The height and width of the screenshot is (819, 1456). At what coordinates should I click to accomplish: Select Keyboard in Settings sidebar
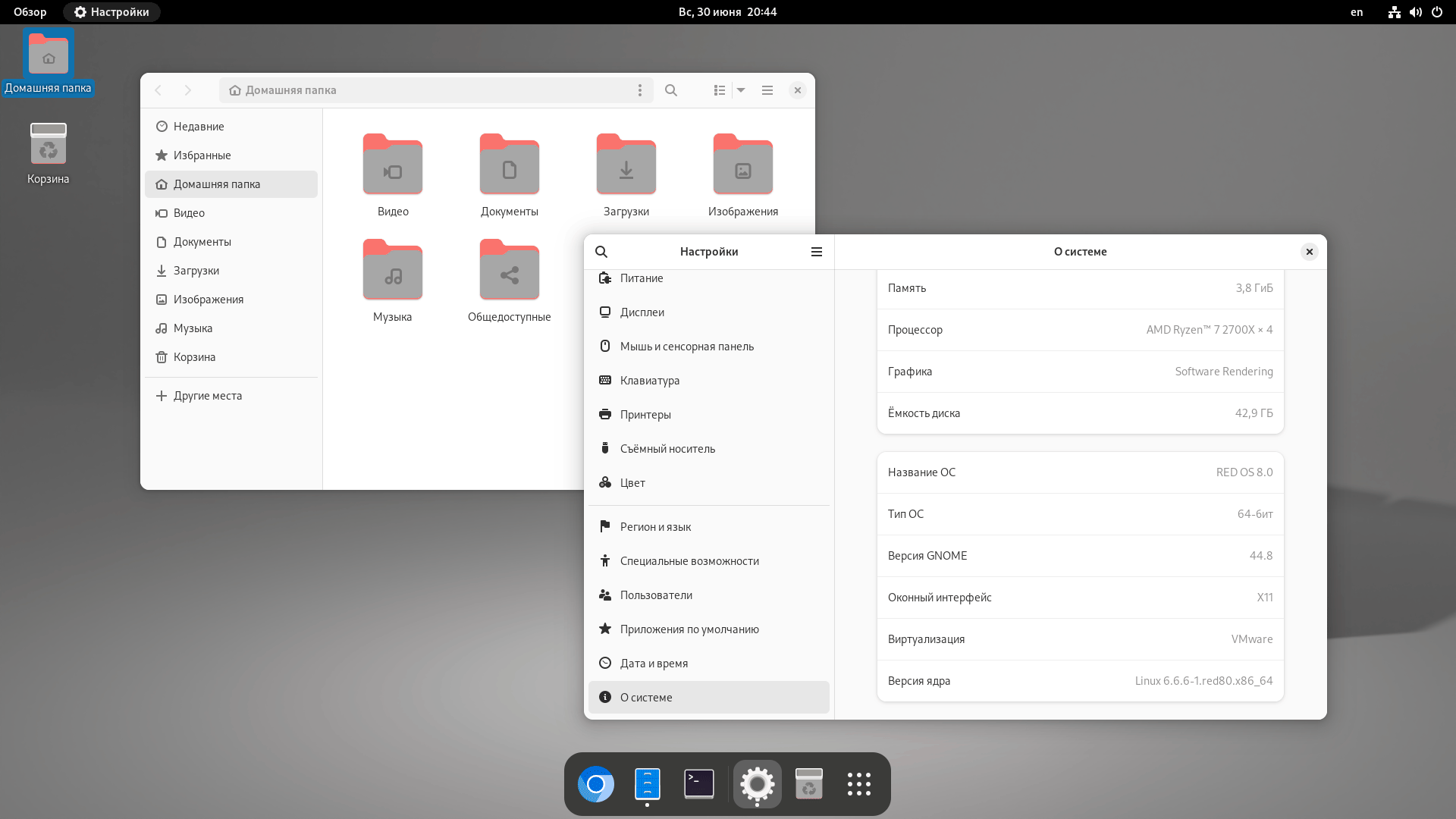pos(649,381)
